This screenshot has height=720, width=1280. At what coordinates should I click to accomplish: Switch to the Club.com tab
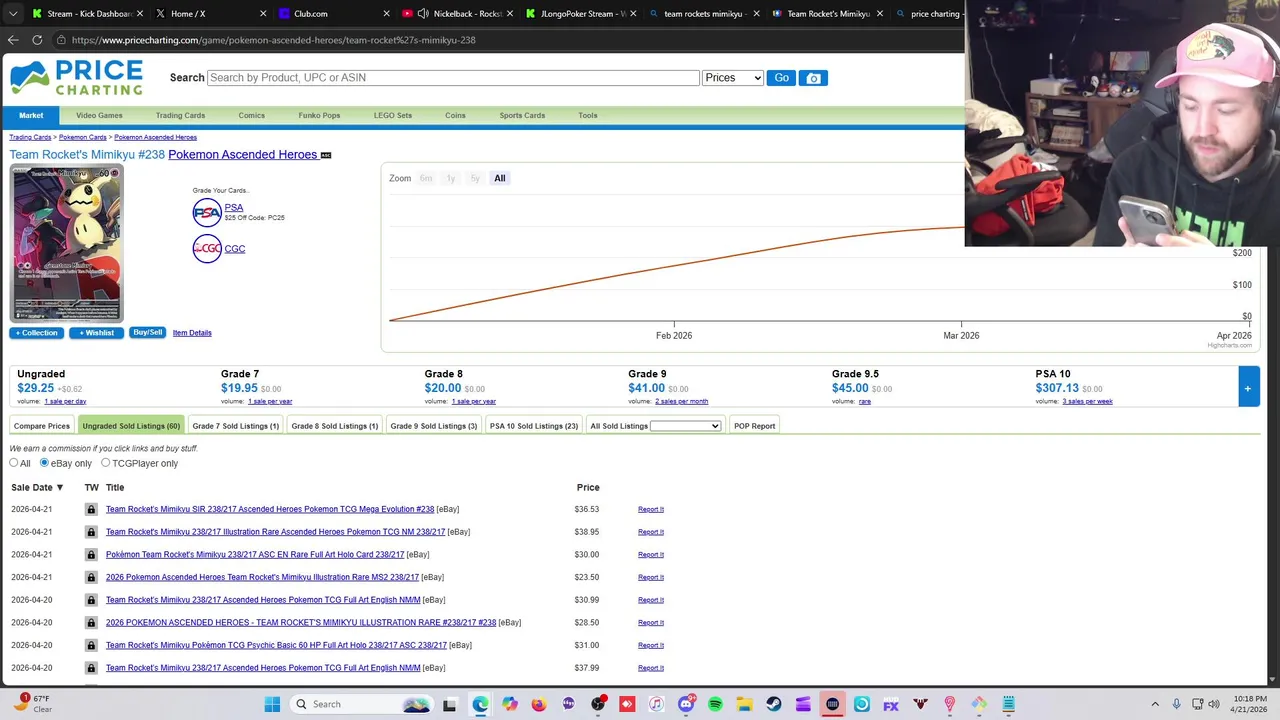pos(333,14)
